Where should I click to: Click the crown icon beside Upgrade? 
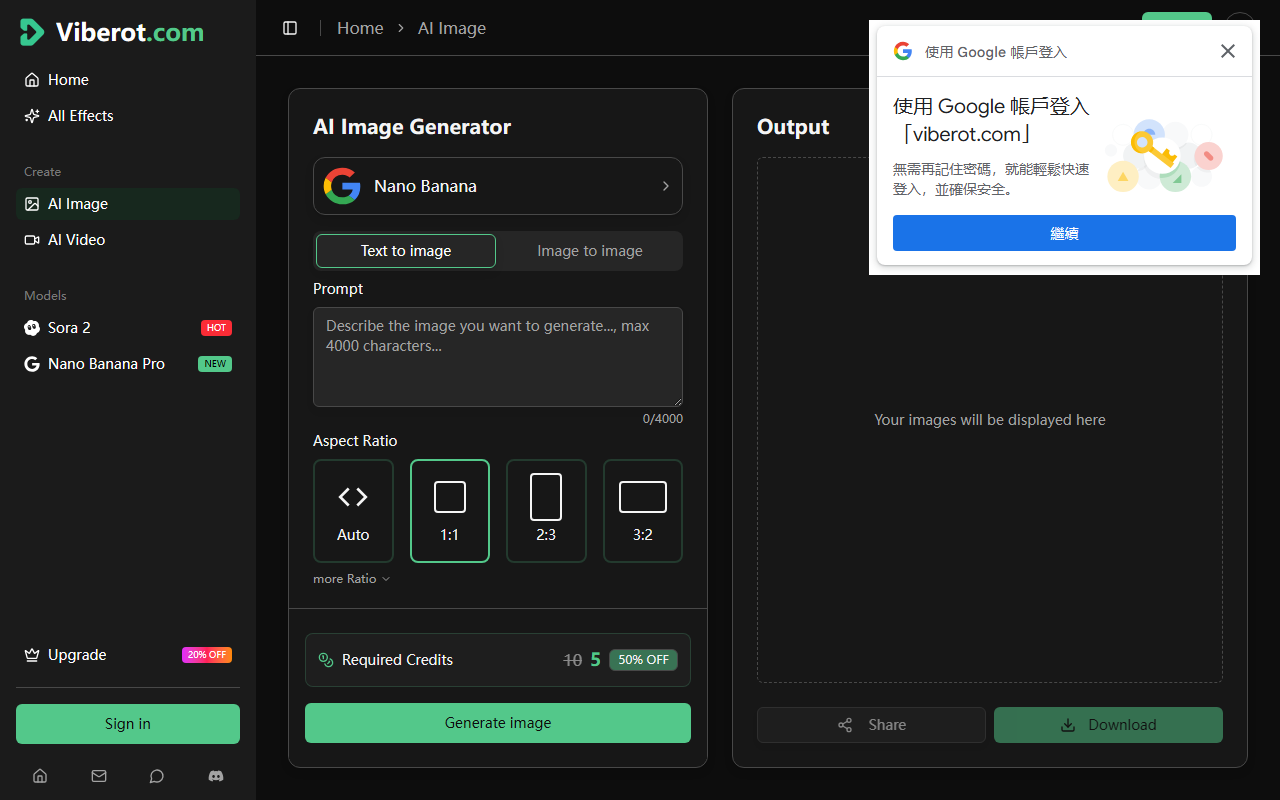point(32,655)
